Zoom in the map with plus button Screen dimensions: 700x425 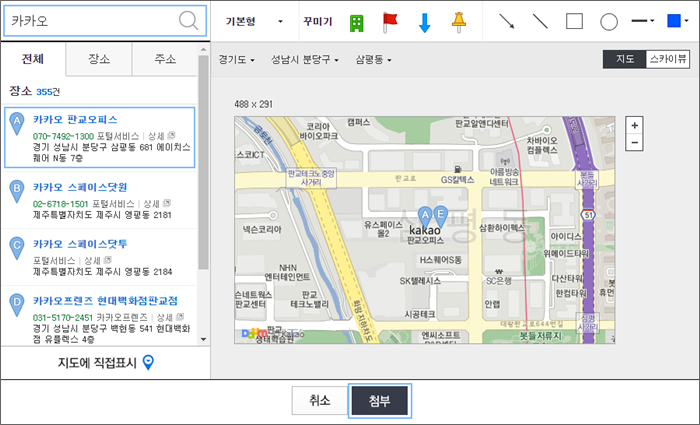(x=634, y=125)
